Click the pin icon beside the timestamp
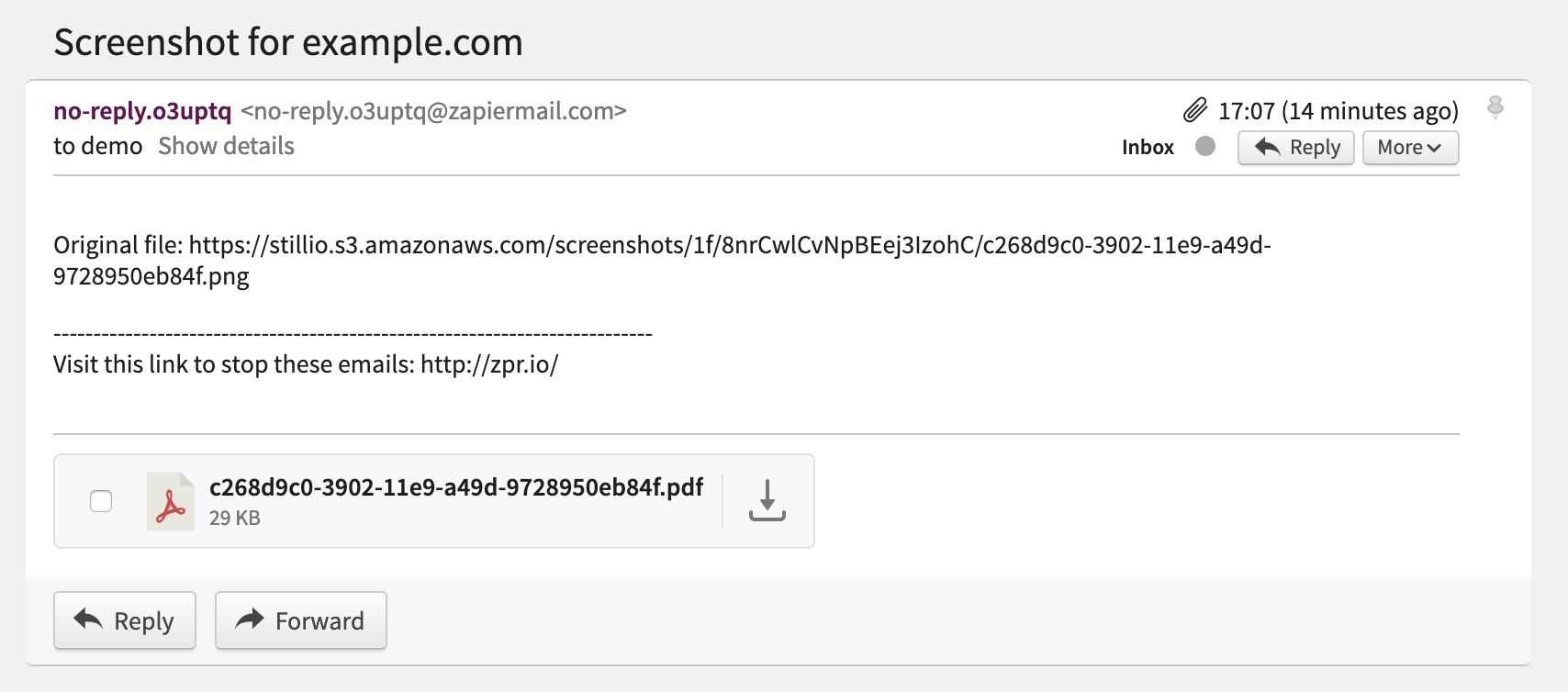The height and width of the screenshot is (692, 1568). [1495, 108]
